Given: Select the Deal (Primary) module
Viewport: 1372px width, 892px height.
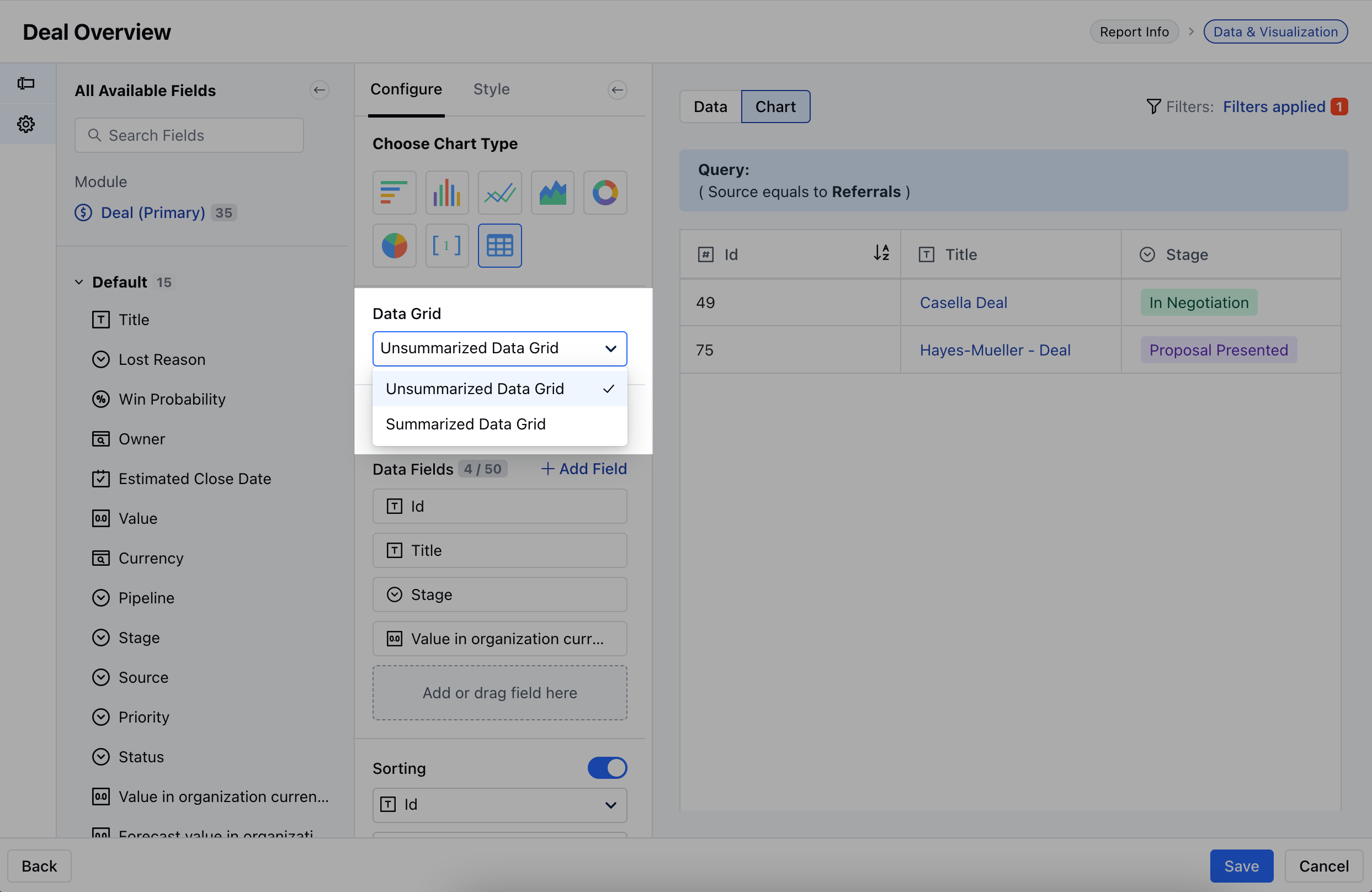Looking at the screenshot, I should [153, 213].
